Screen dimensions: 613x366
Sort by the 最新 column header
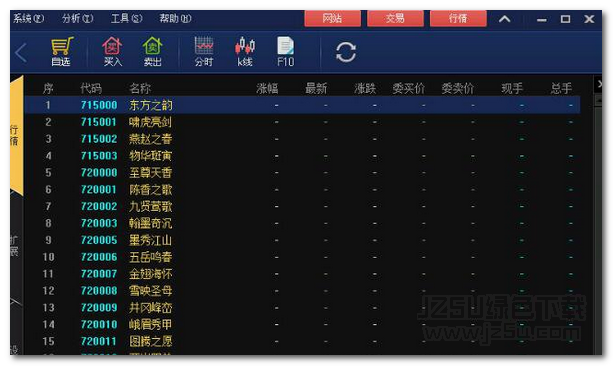[316, 89]
